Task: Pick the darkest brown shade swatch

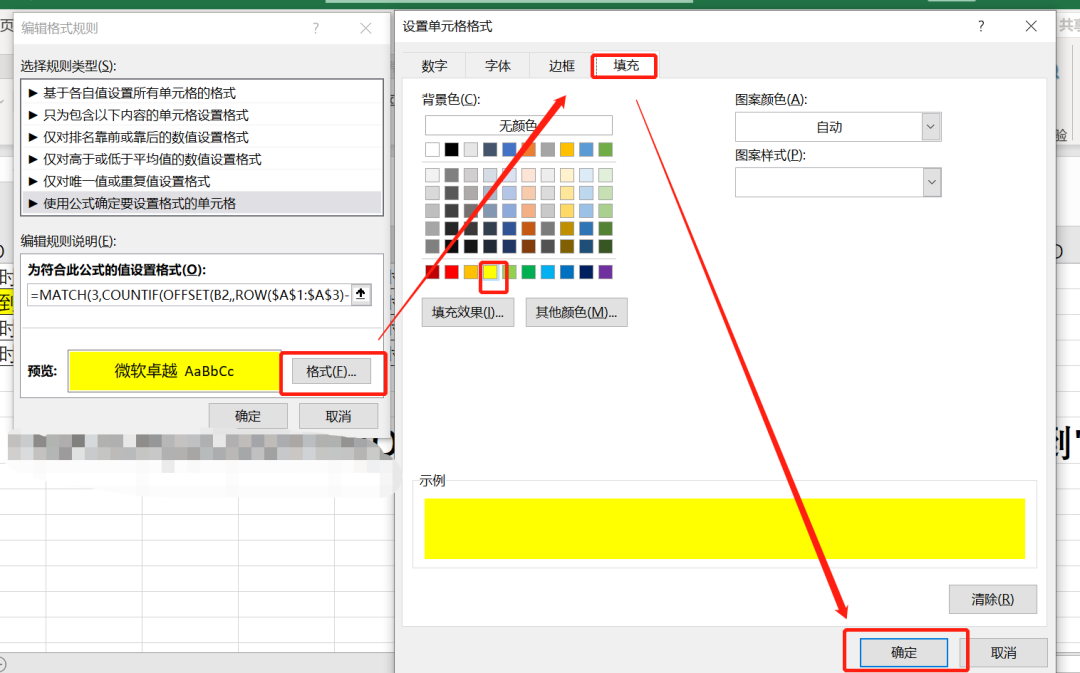Action: pos(528,246)
